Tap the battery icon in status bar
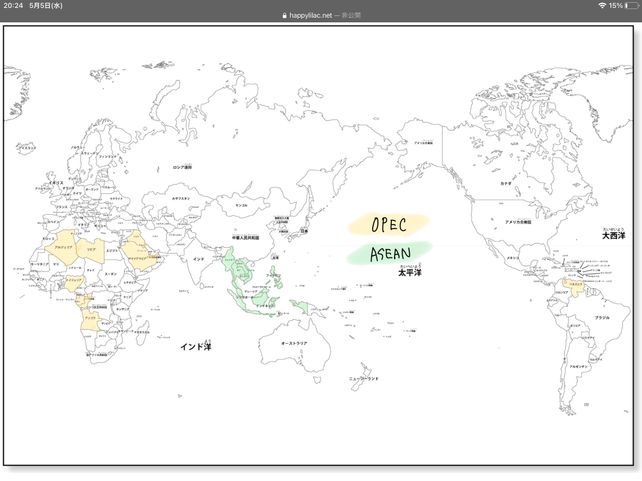Viewport: 642px width, 481px height. click(631, 5)
